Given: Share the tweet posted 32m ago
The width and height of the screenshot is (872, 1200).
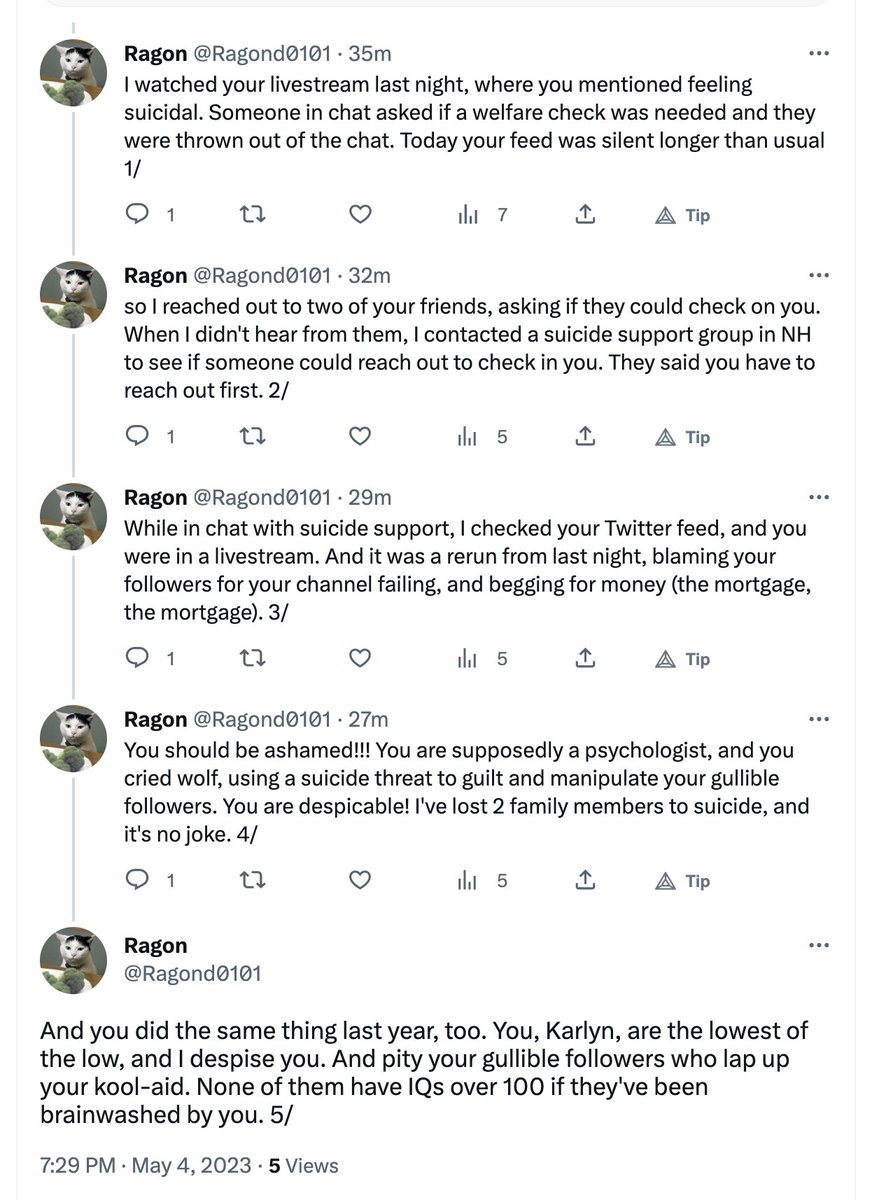Looking at the screenshot, I should pyautogui.click(x=587, y=436).
